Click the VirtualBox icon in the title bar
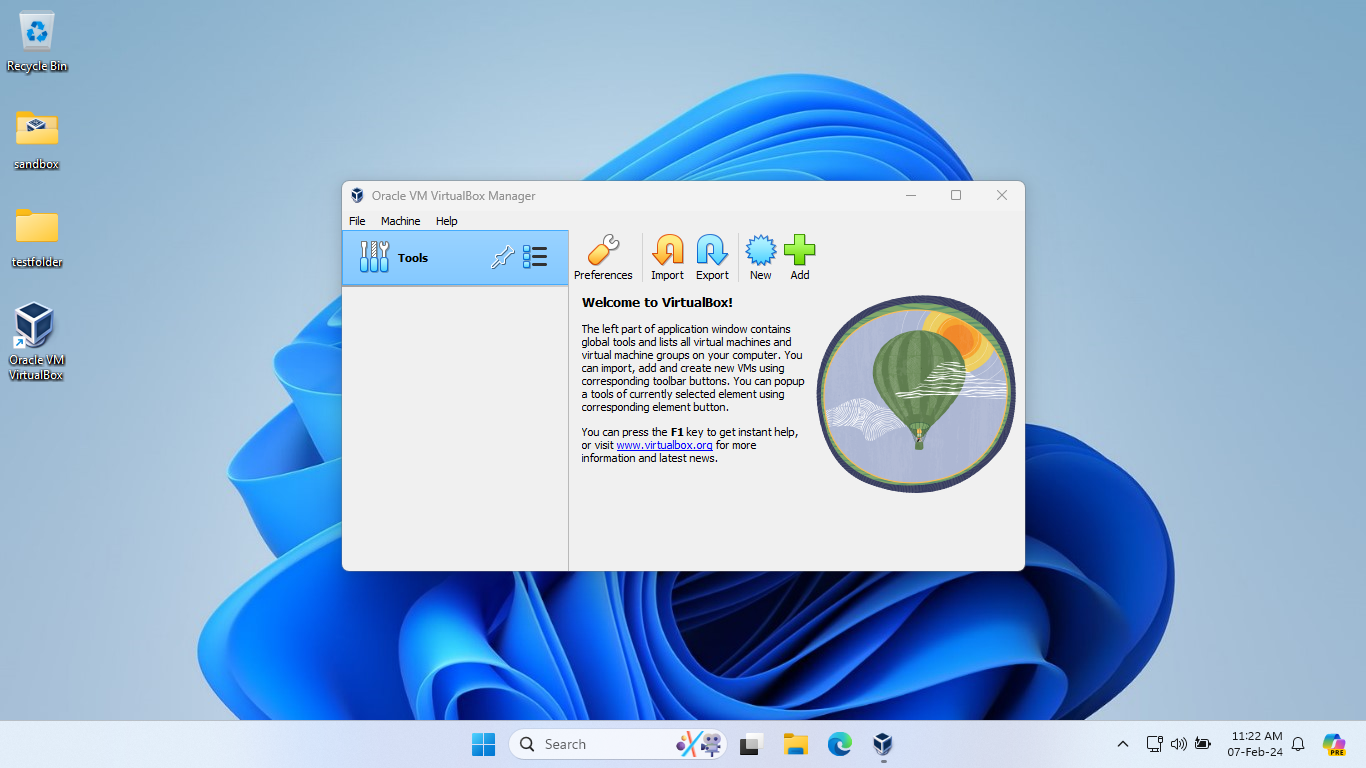The width and height of the screenshot is (1366, 768). coord(357,196)
